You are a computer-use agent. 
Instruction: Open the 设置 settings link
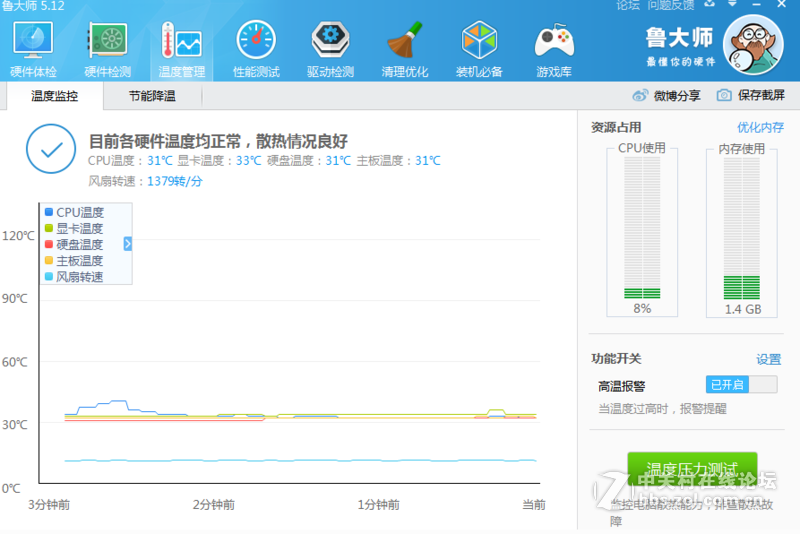coord(768,359)
